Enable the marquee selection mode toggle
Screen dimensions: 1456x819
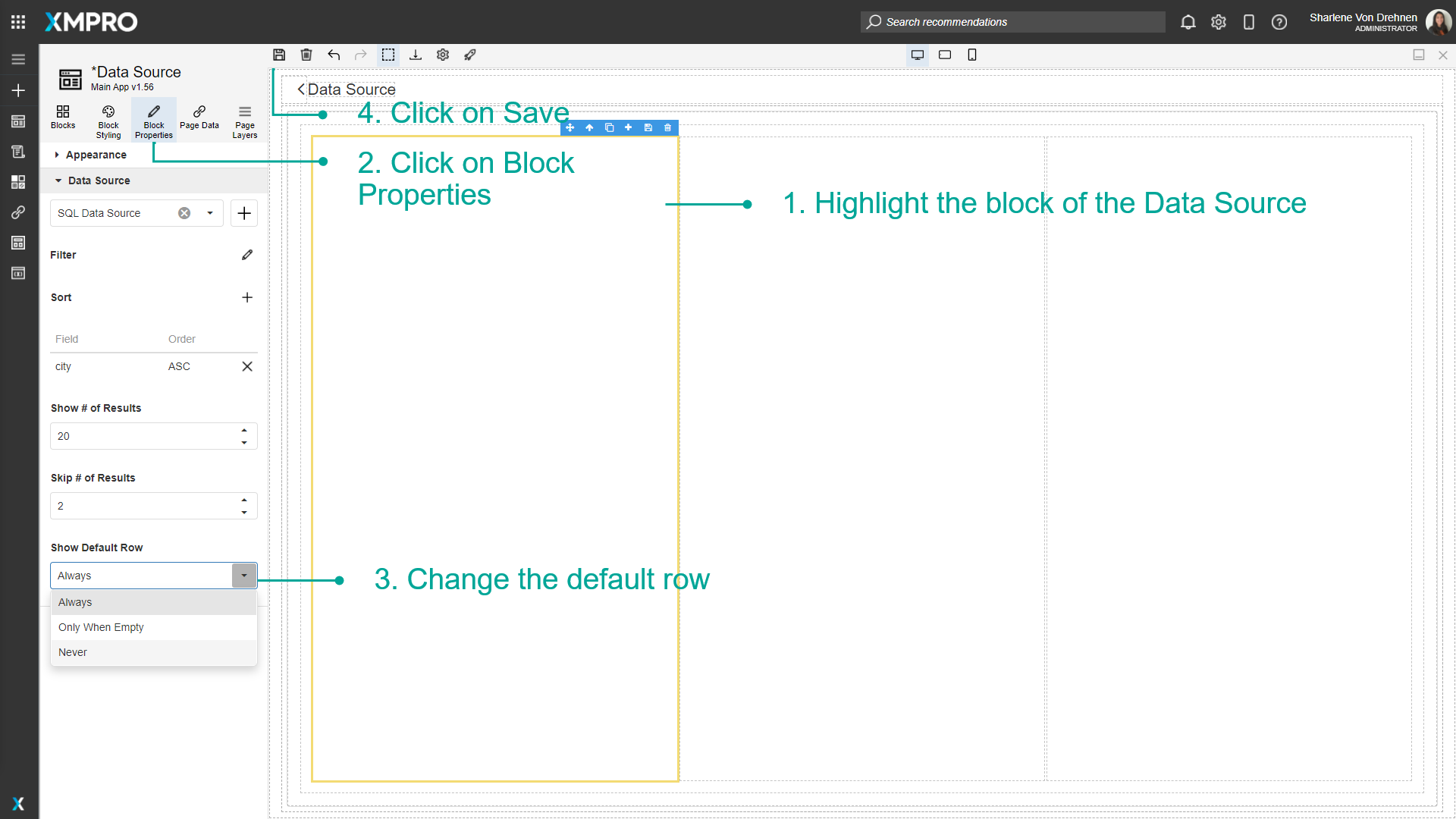(x=388, y=55)
